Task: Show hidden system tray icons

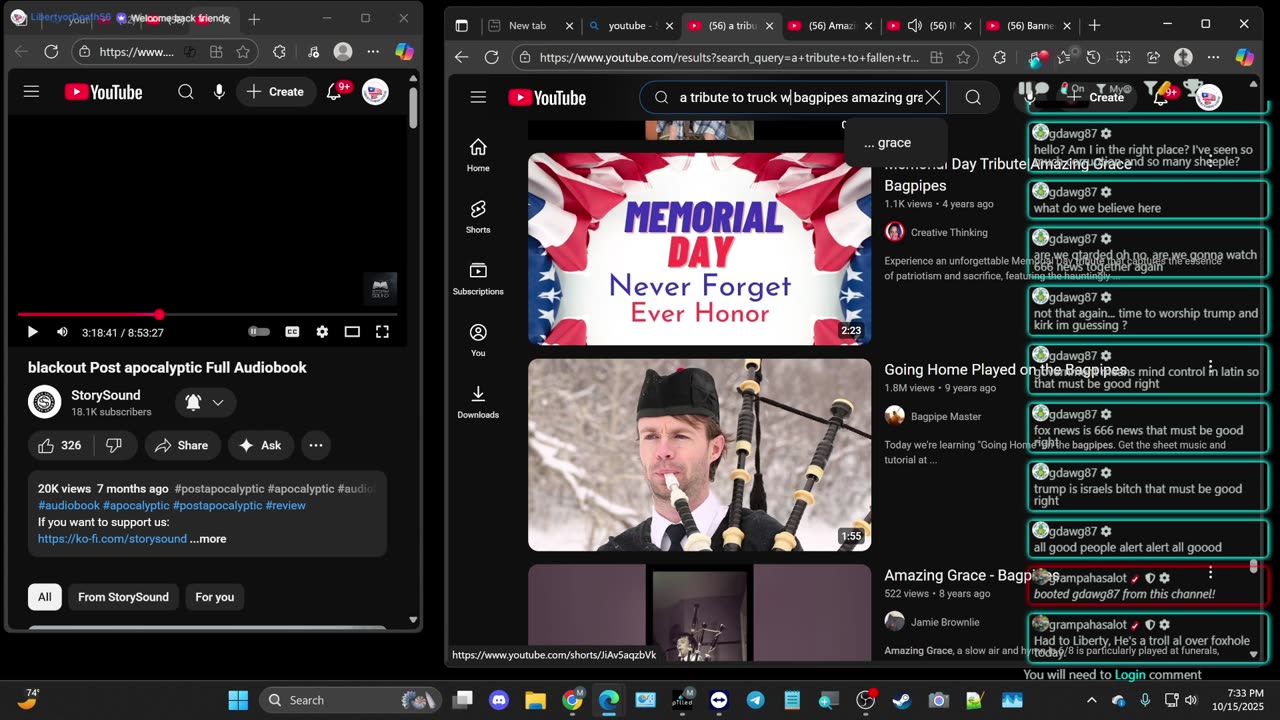Action: tap(1092, 700)
